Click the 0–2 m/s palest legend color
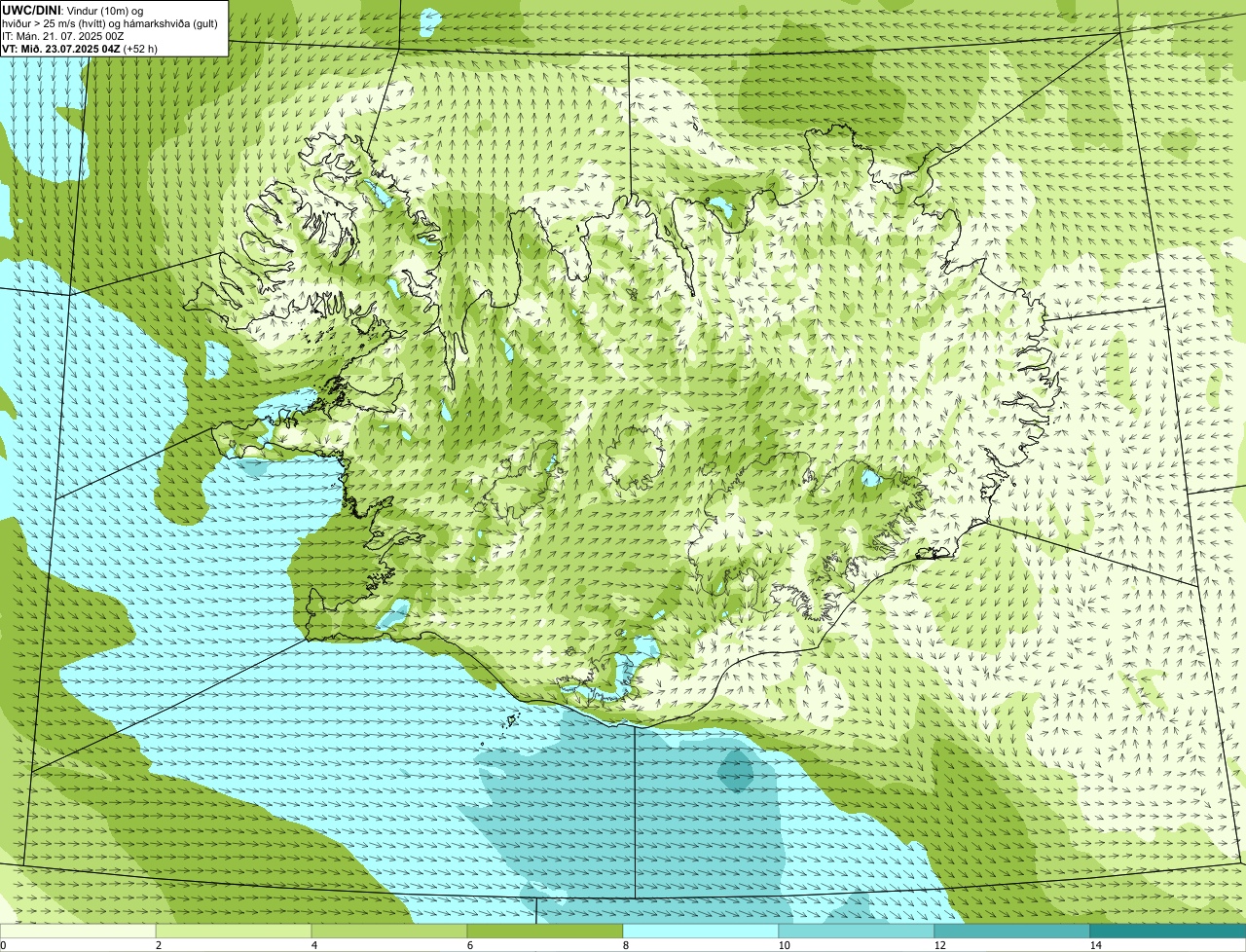Image resolution: width=1246 pixels, height=952 pixels. pyautogui.click(x=78, y=931)
